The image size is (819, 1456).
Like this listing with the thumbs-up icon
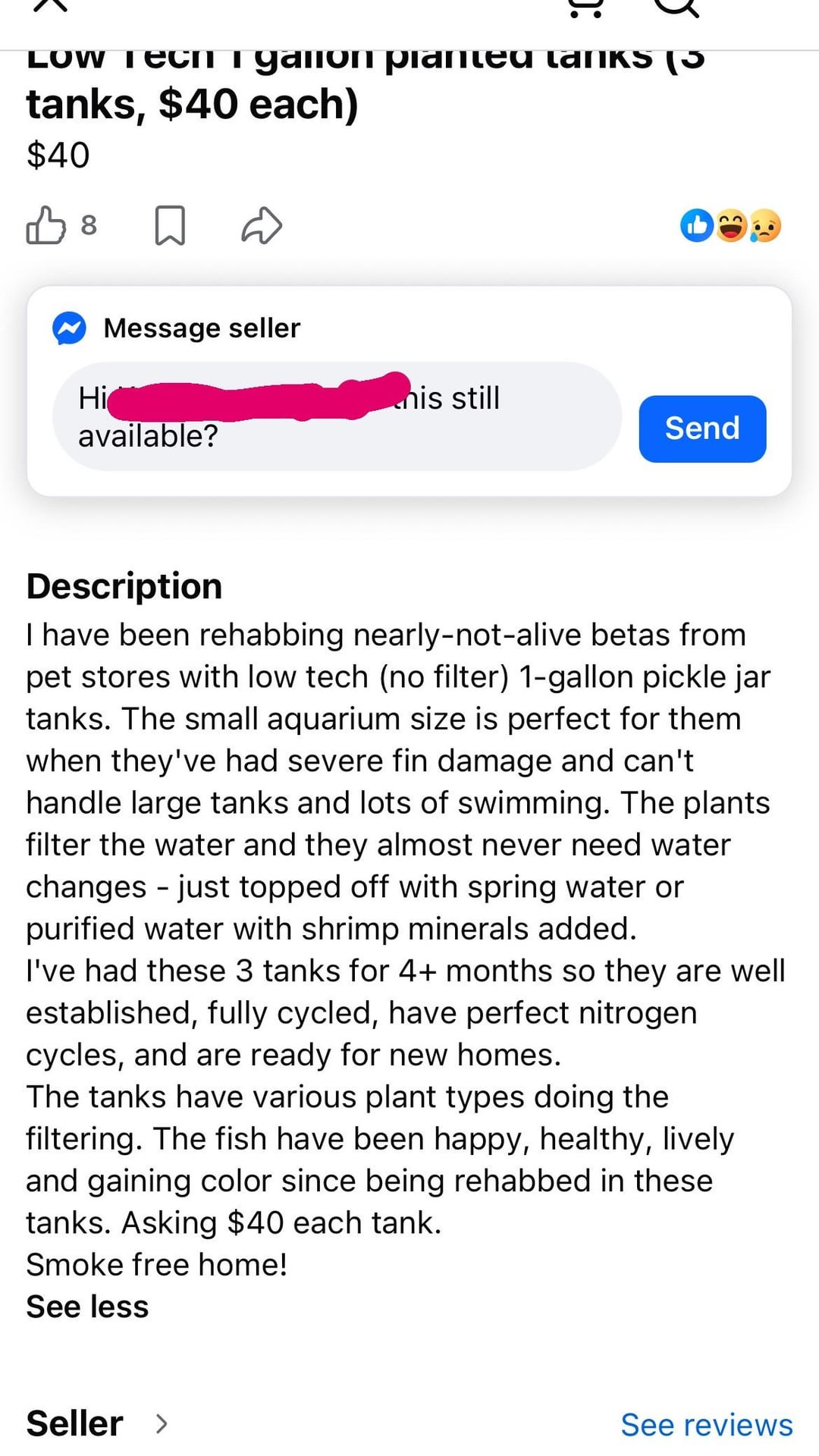[x=45, y=225]
